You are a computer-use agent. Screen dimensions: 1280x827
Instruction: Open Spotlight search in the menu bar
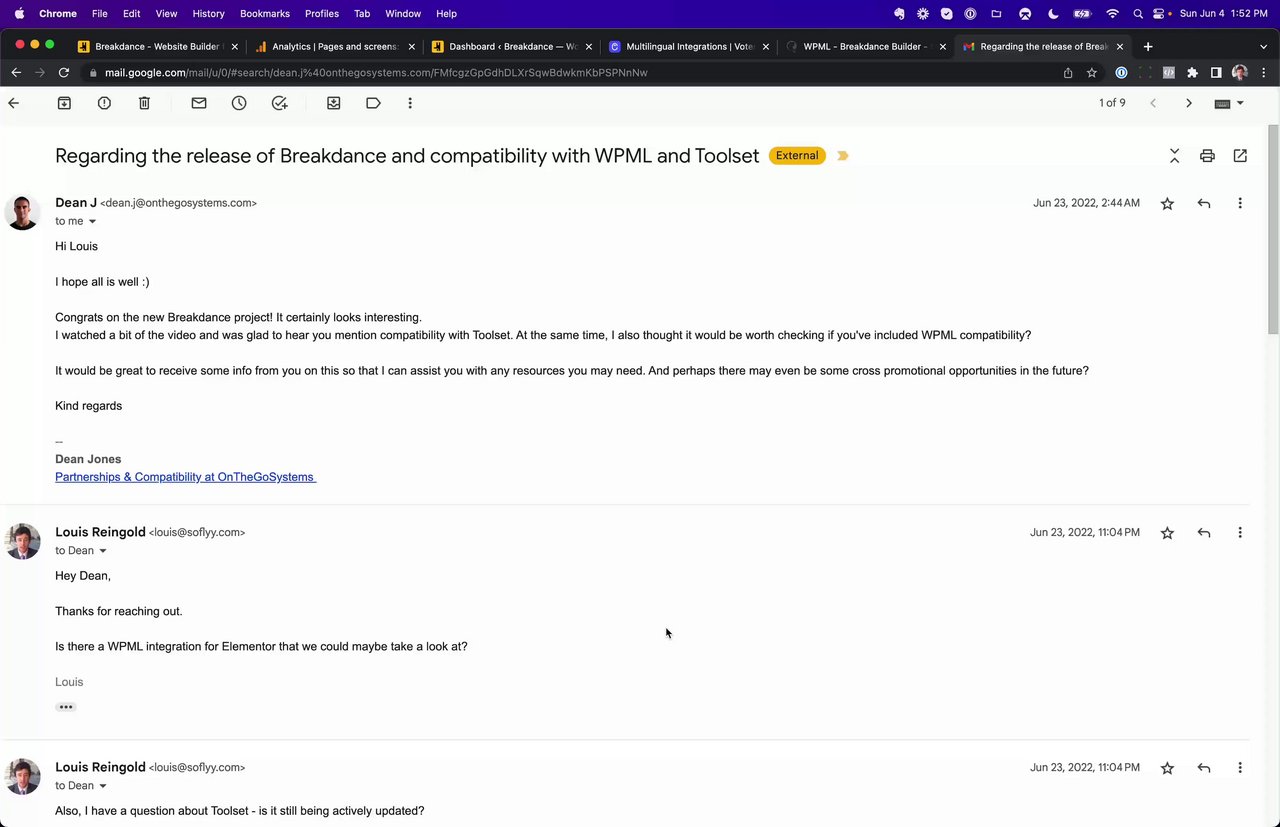(1138, 14)
